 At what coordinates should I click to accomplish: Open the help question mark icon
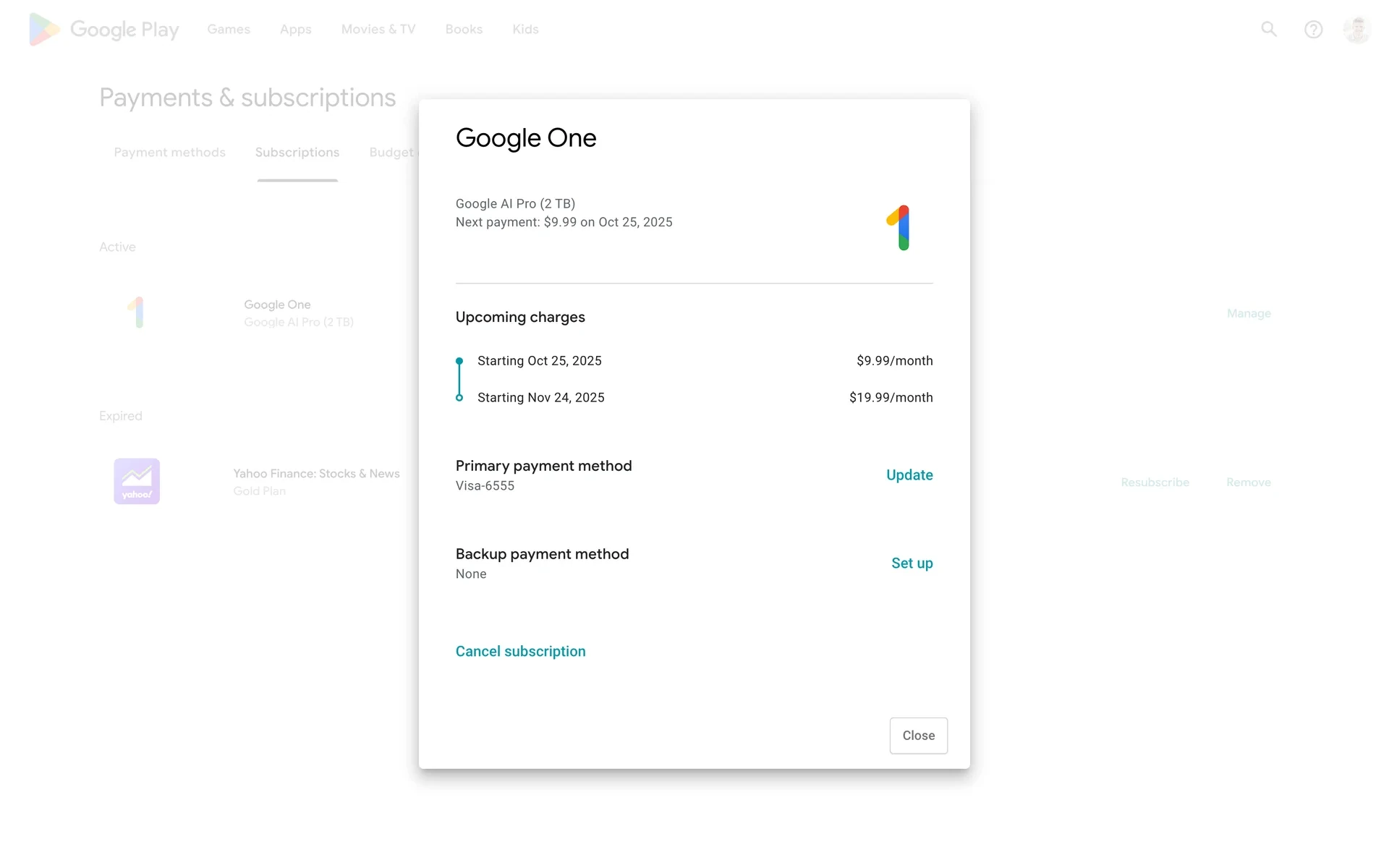[x=1313, y=30]
